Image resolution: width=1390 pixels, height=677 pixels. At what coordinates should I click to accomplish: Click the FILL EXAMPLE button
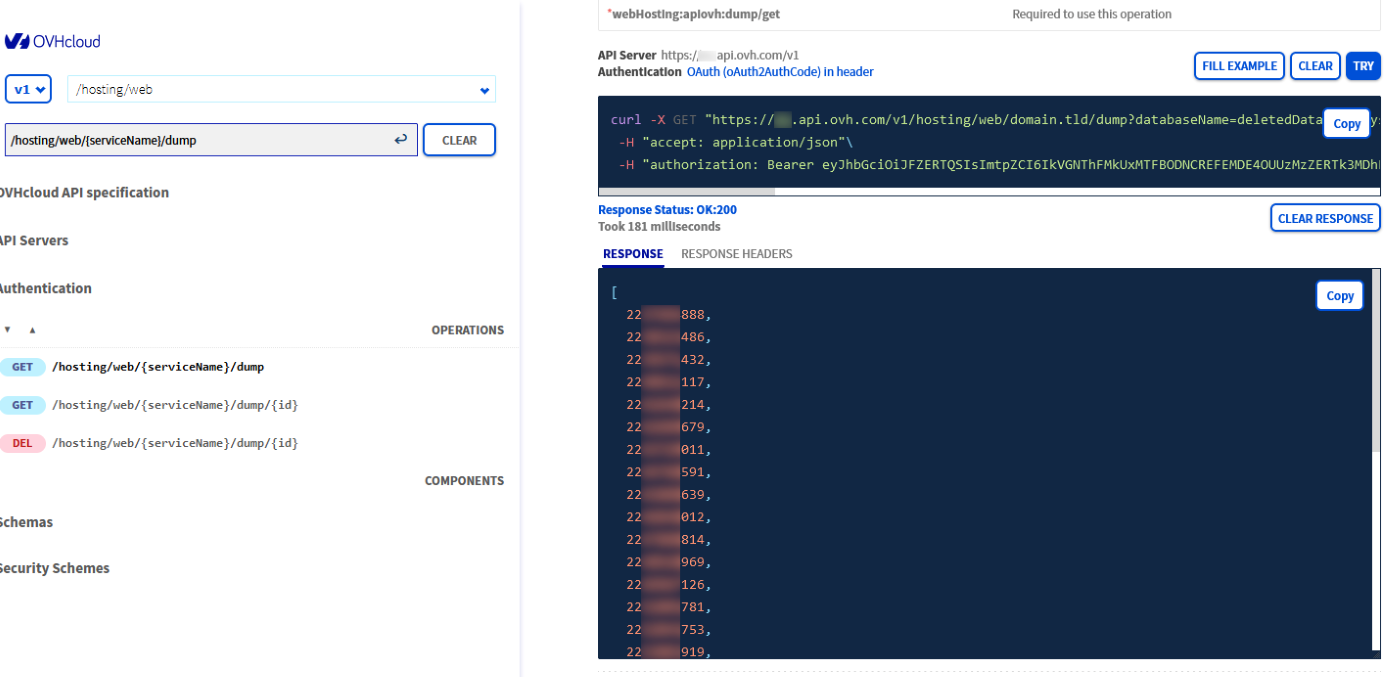pos(1239,66)
